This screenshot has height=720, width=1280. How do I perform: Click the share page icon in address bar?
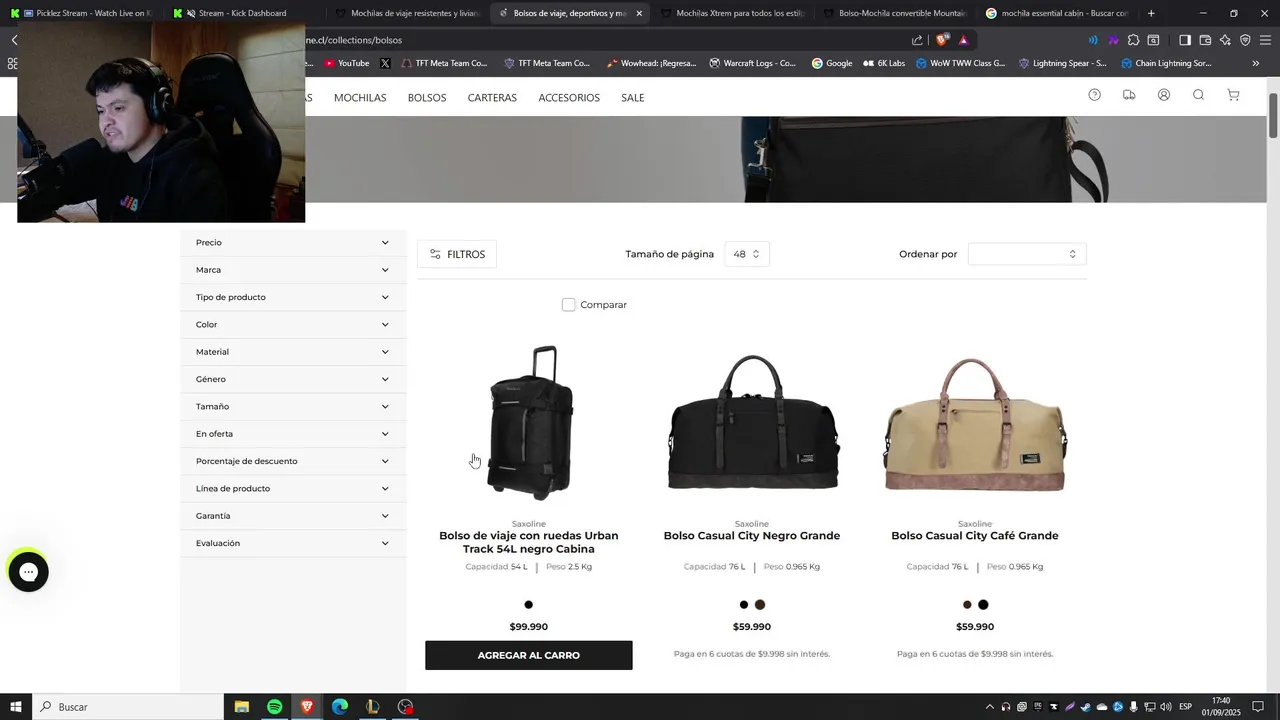point(917,40)
